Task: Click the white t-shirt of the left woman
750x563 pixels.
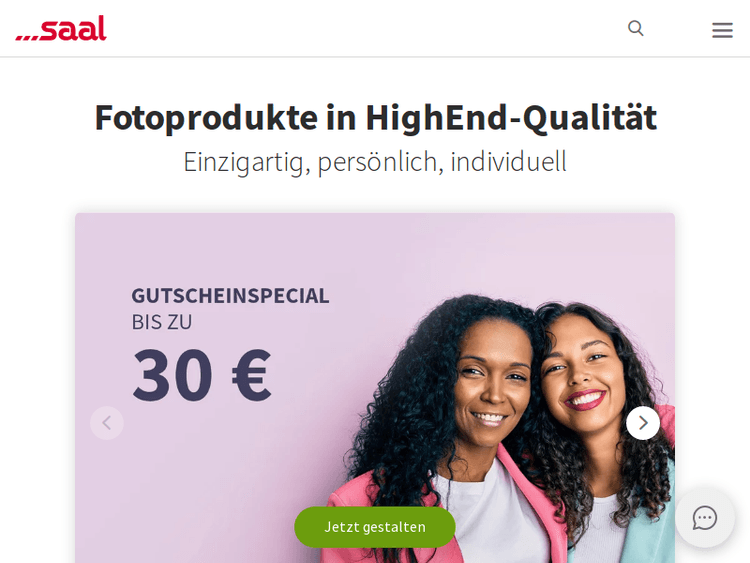Action: [493, 517]
